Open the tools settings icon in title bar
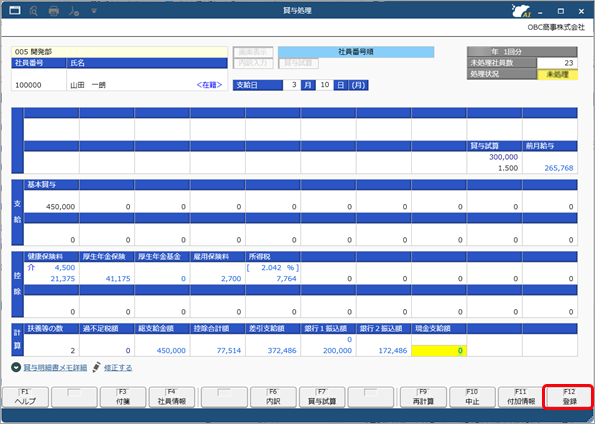This screenshot has width=595, height=424. coord(74,11)
